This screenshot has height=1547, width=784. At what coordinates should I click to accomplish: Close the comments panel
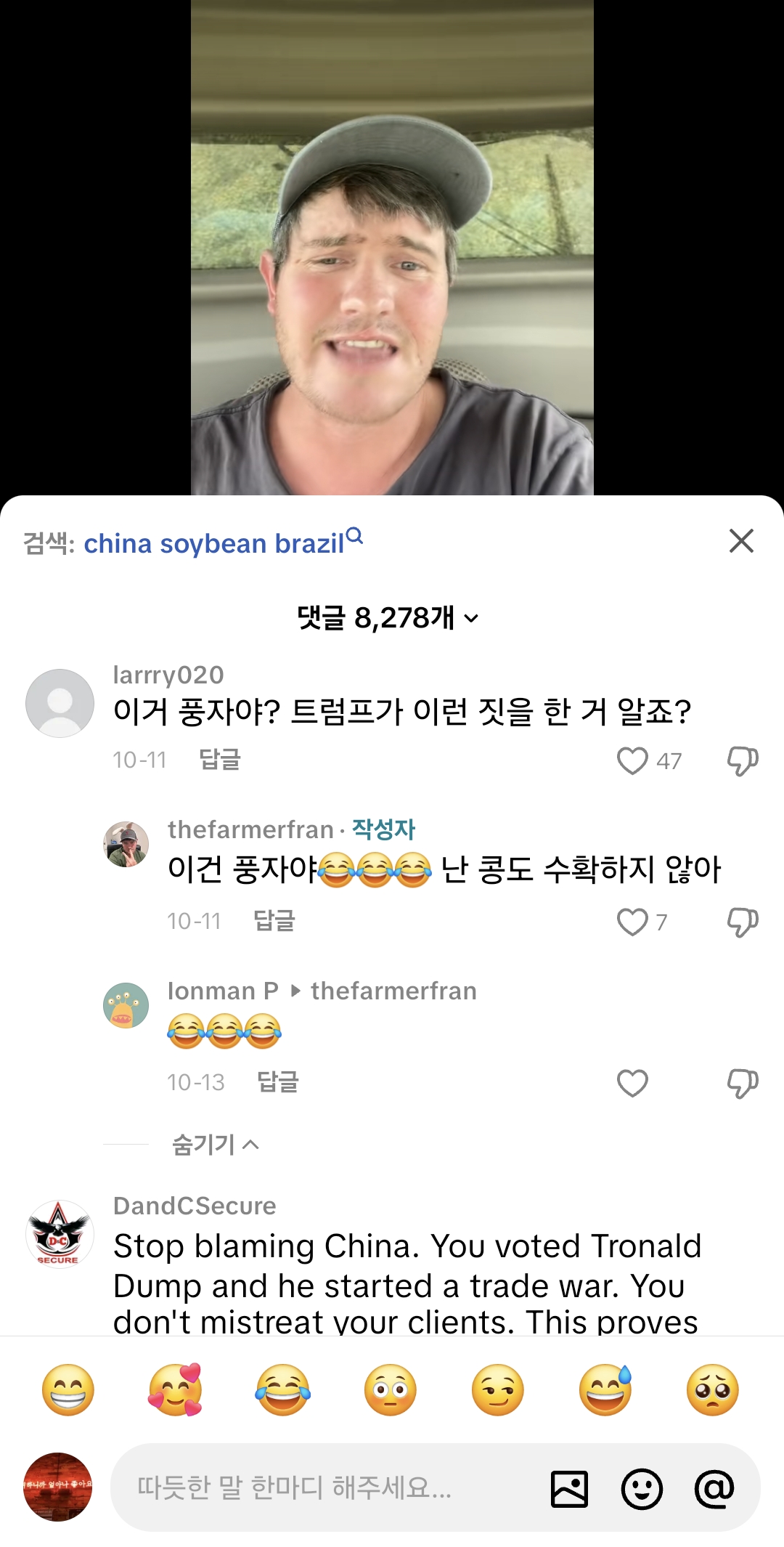(x=741, y=541)
